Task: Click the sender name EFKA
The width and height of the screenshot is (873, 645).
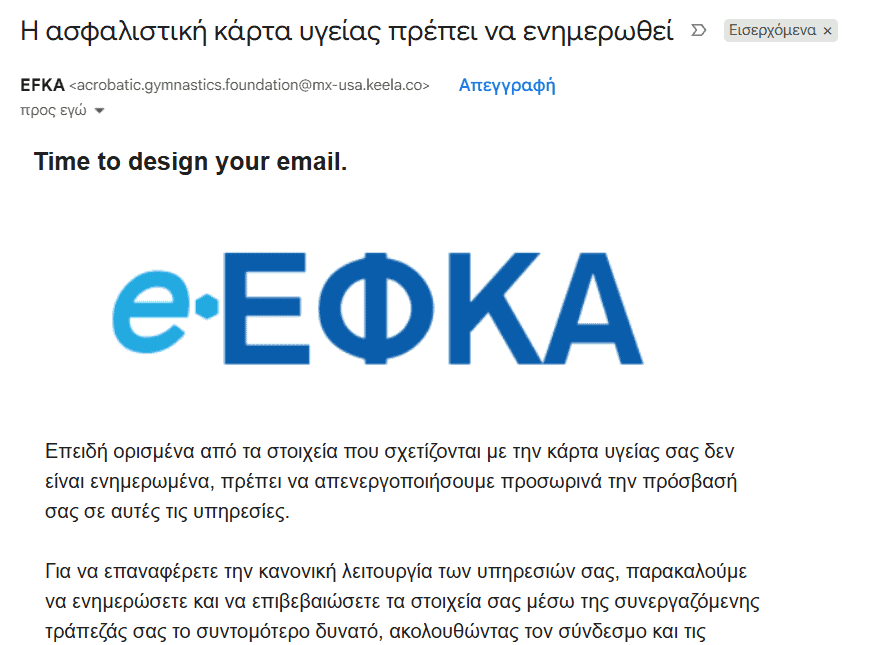Action: point(42,86)
